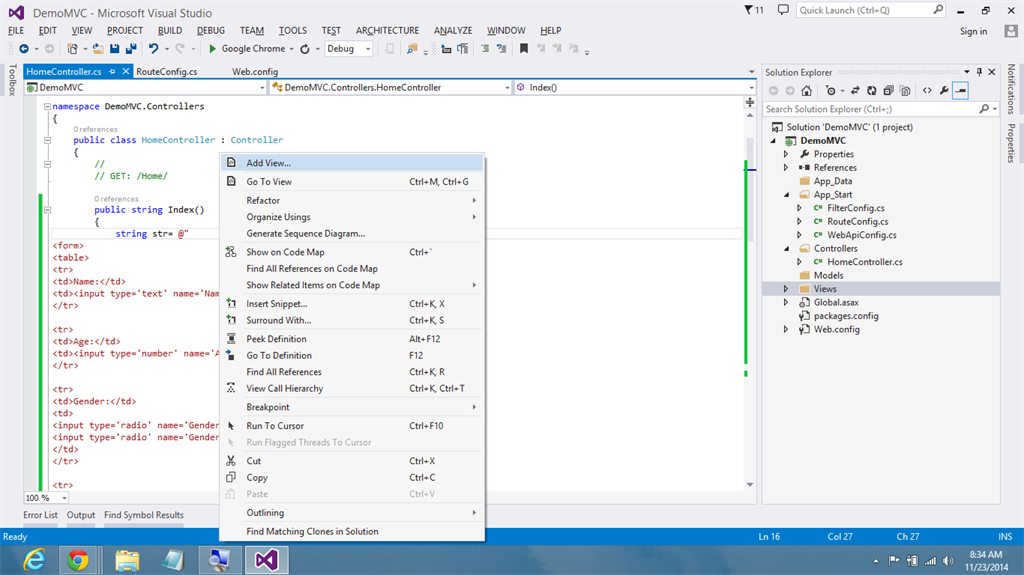Open Properties wrench icon in Solution Explorer
The height and width of the screenshot is (575, 1024).
click(x=944, y=90)
